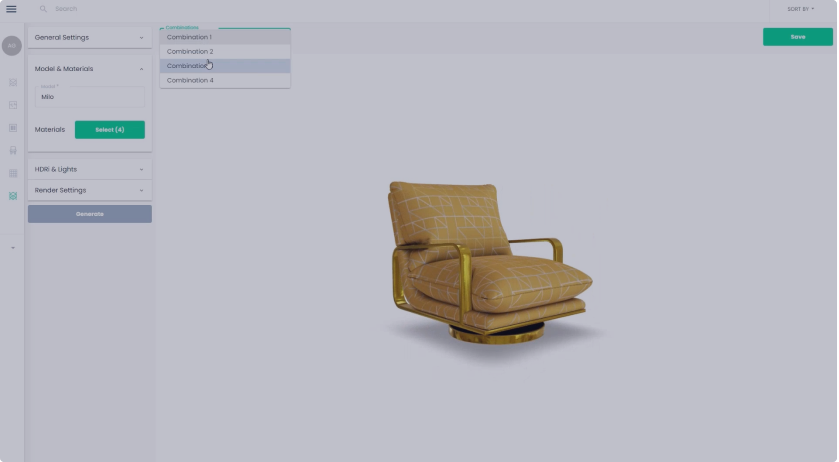The image size is (839, 462).
Task: Expand the HDRi & Lights section
Action: 89,169
